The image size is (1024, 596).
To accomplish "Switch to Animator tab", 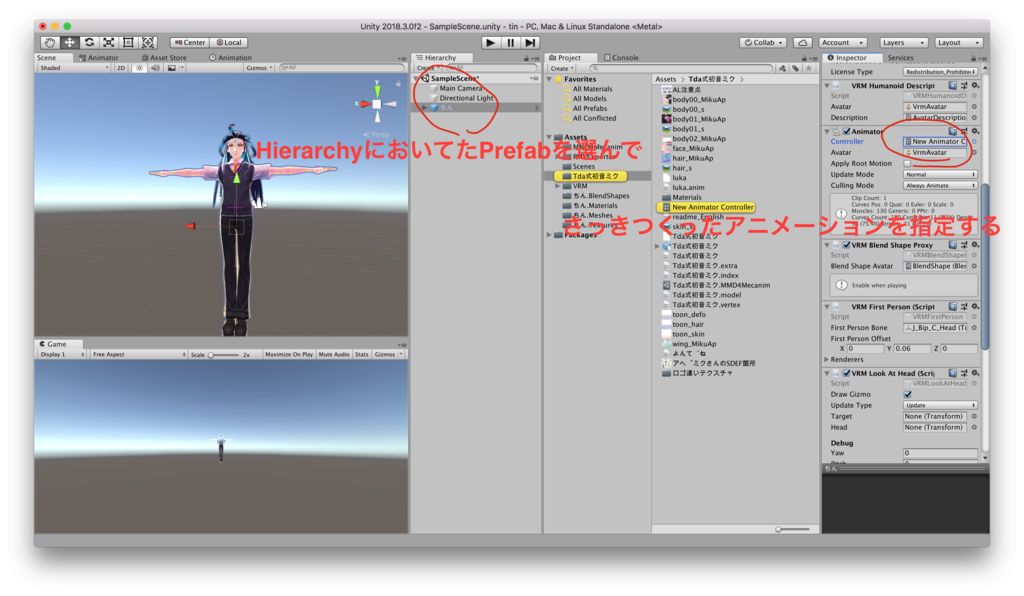I will [x=99, y=57].
